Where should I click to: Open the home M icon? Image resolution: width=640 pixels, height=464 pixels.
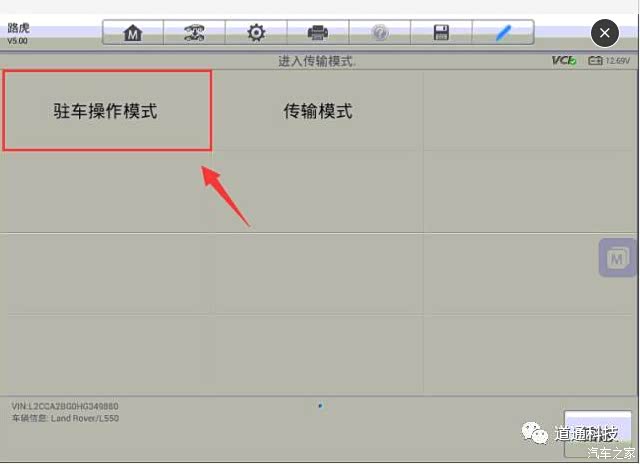[133, 32]
